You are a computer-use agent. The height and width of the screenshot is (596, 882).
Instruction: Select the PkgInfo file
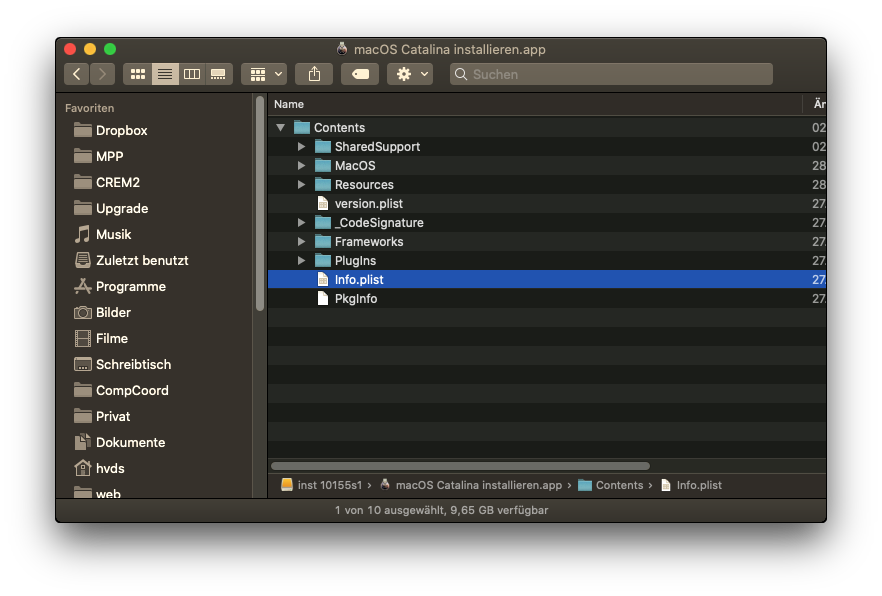356,299
